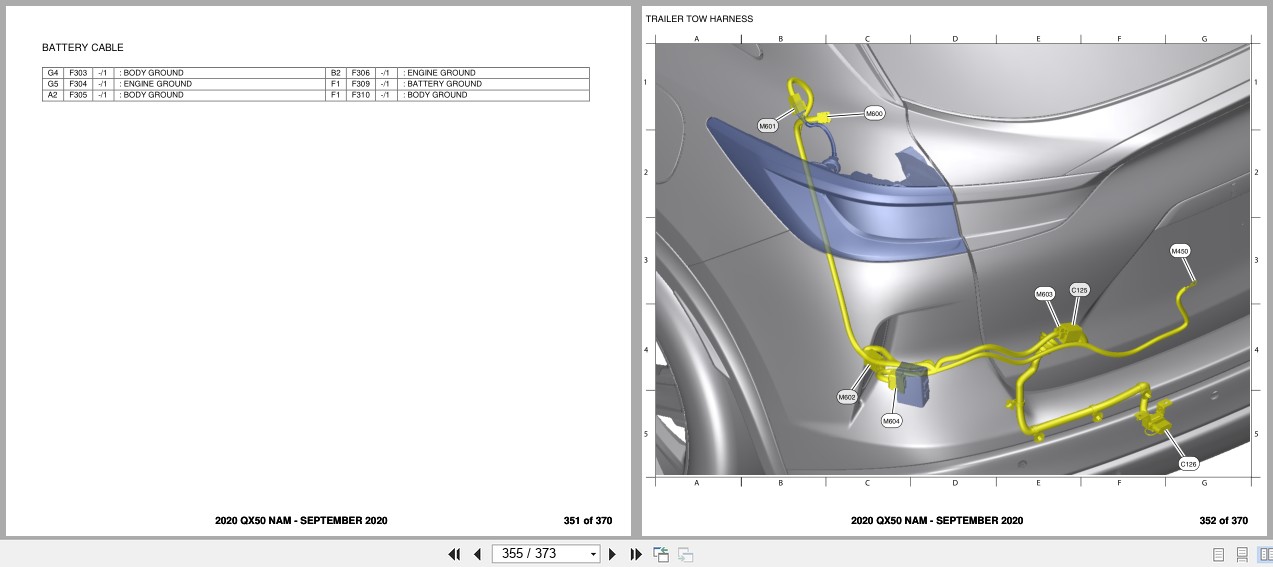Screen dimensions: 1273x567
Task: Click the previous view icon
Action: click(x=661, y=554)
